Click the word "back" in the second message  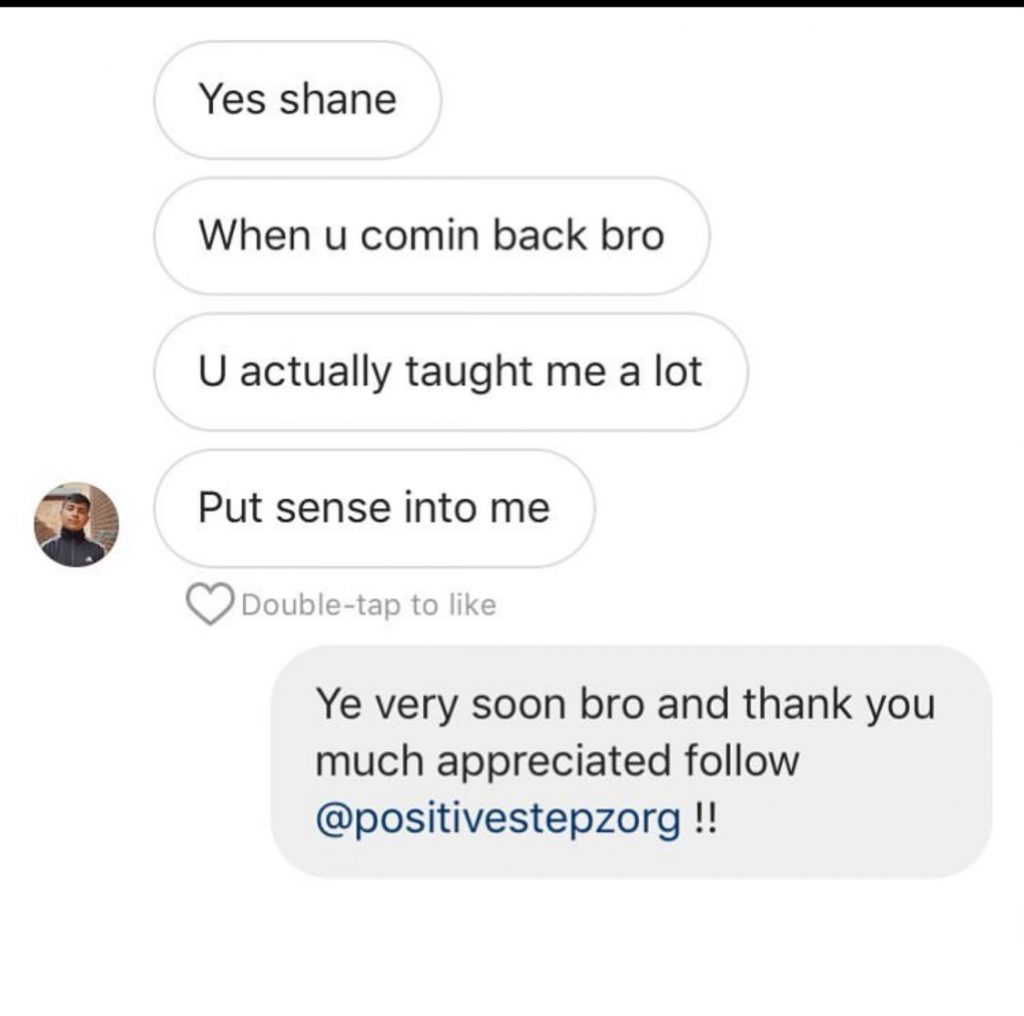tap(539, 236)
